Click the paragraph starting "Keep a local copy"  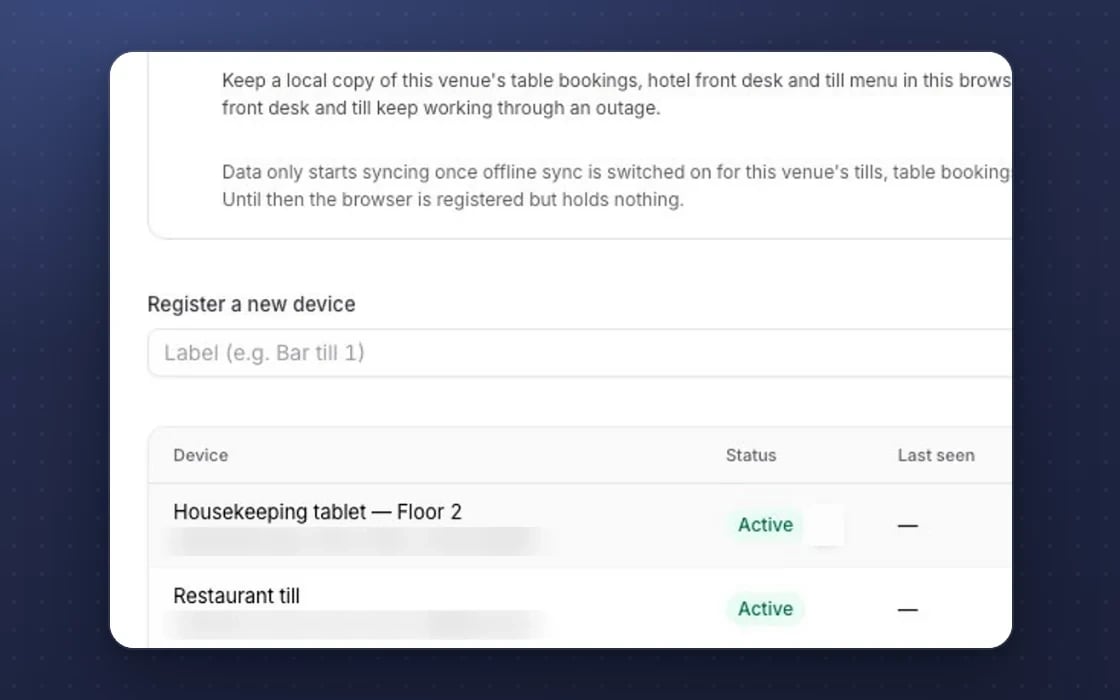coord(616,94)
